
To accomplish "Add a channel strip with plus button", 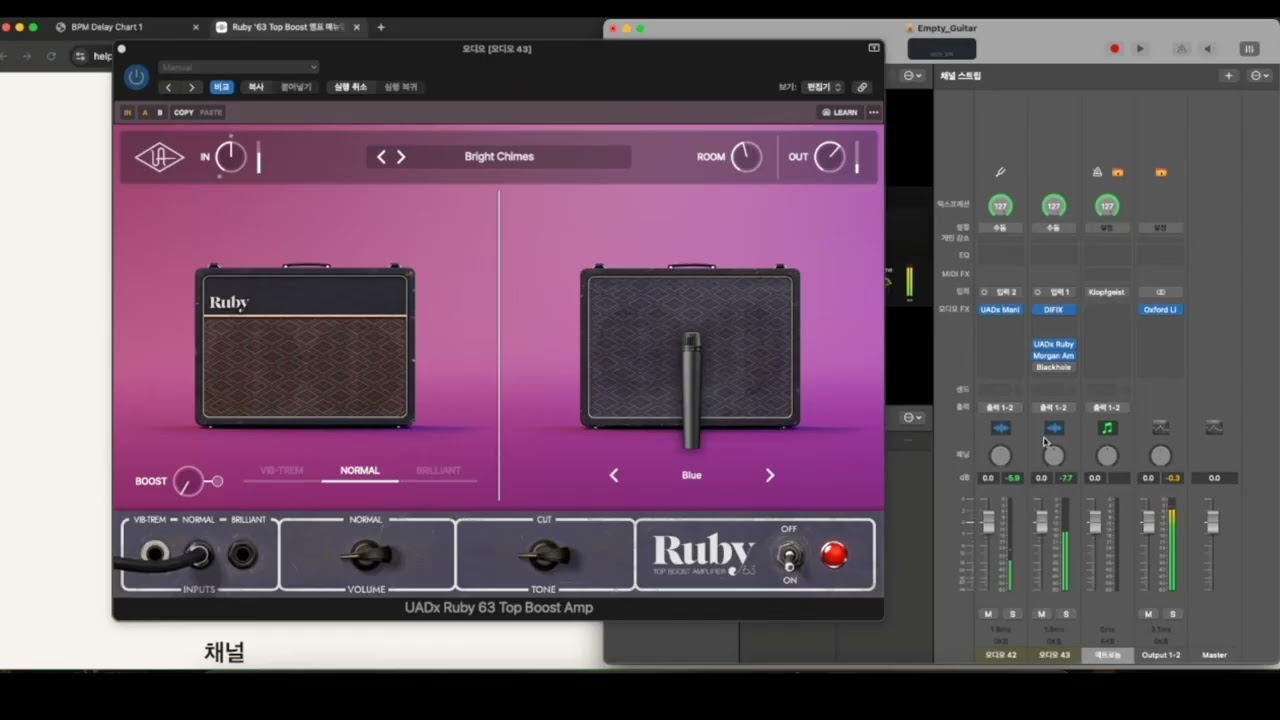I will point(1229,76).
